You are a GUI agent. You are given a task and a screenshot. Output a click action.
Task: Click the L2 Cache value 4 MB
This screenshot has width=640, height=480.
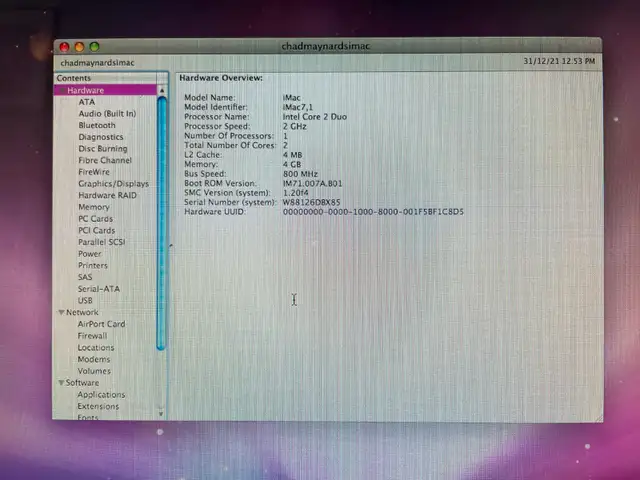tap(292, 155)
